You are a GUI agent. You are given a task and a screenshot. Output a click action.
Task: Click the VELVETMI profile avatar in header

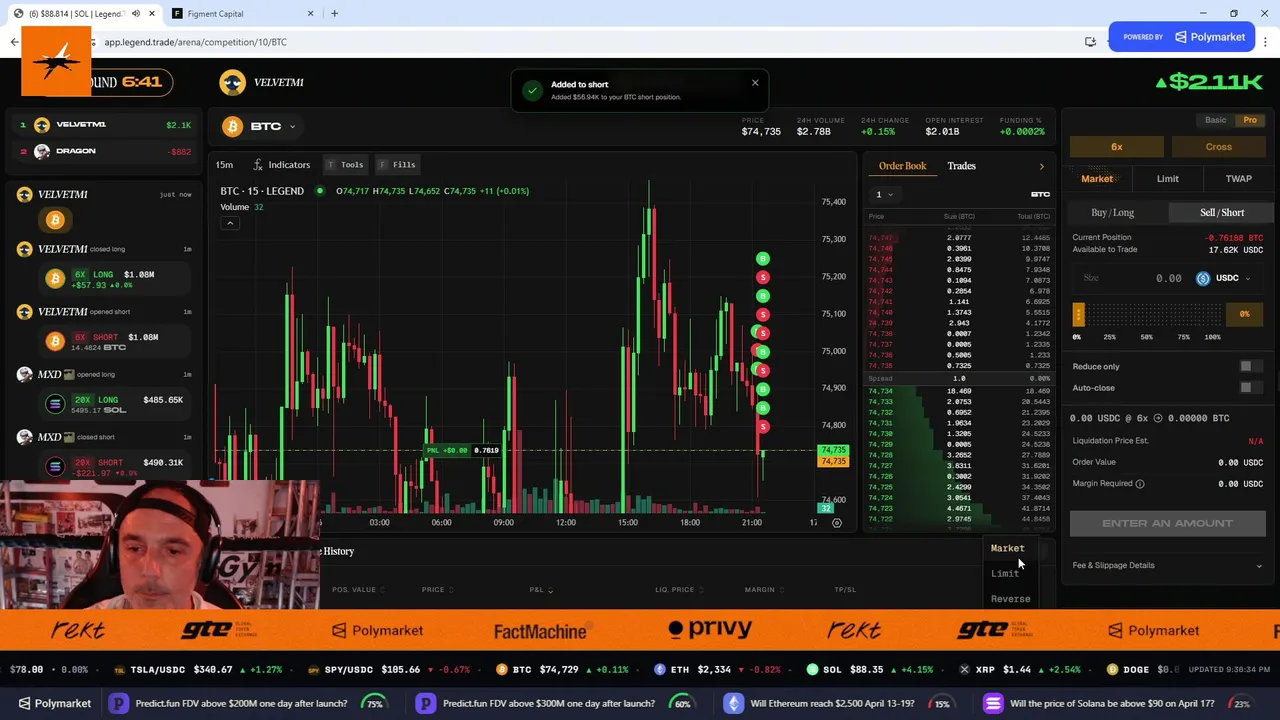(232, 82)
